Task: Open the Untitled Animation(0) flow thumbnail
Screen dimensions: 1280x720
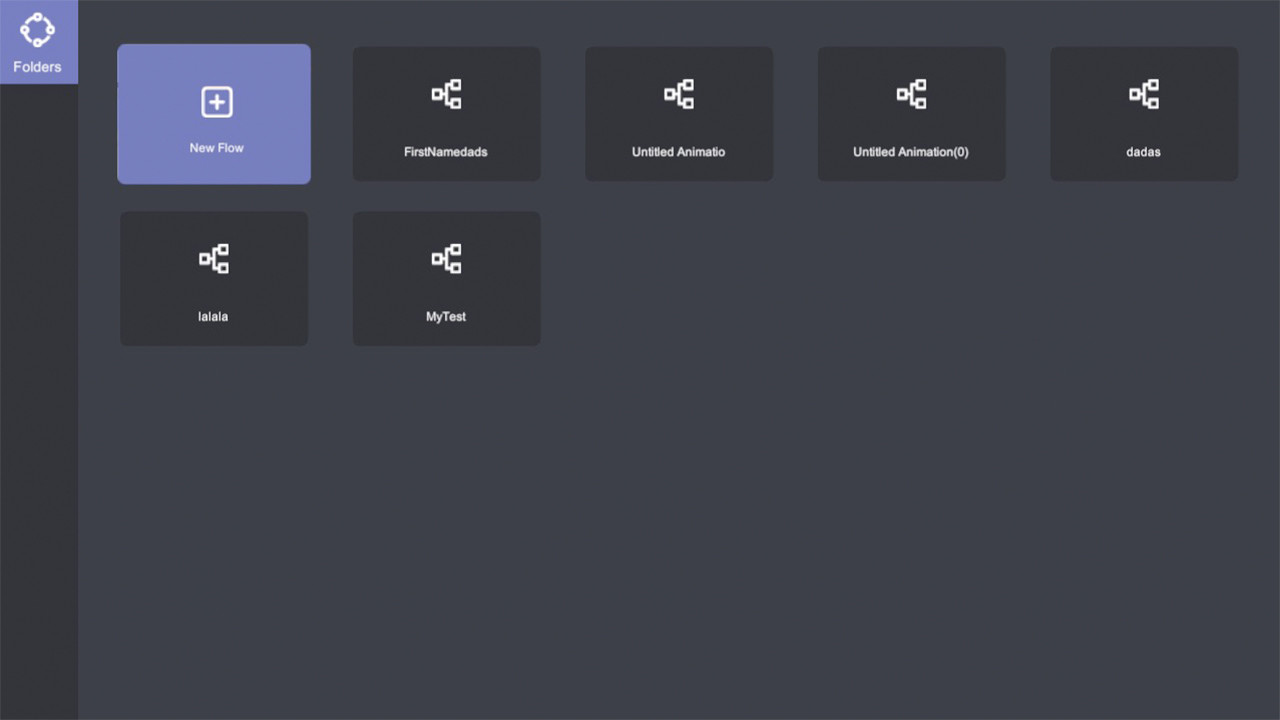Action: point(911,114)
